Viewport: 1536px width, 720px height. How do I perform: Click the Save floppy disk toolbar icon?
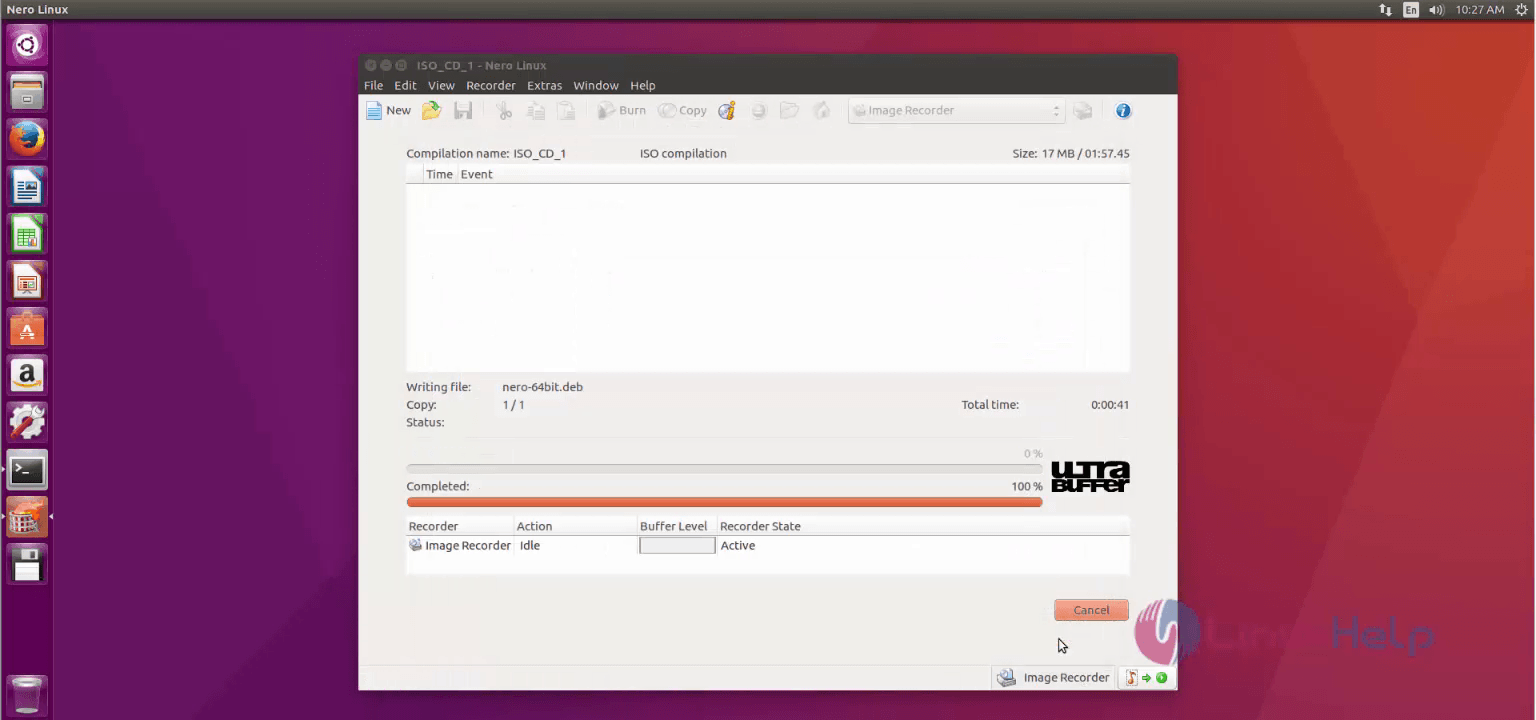(463, 111)
